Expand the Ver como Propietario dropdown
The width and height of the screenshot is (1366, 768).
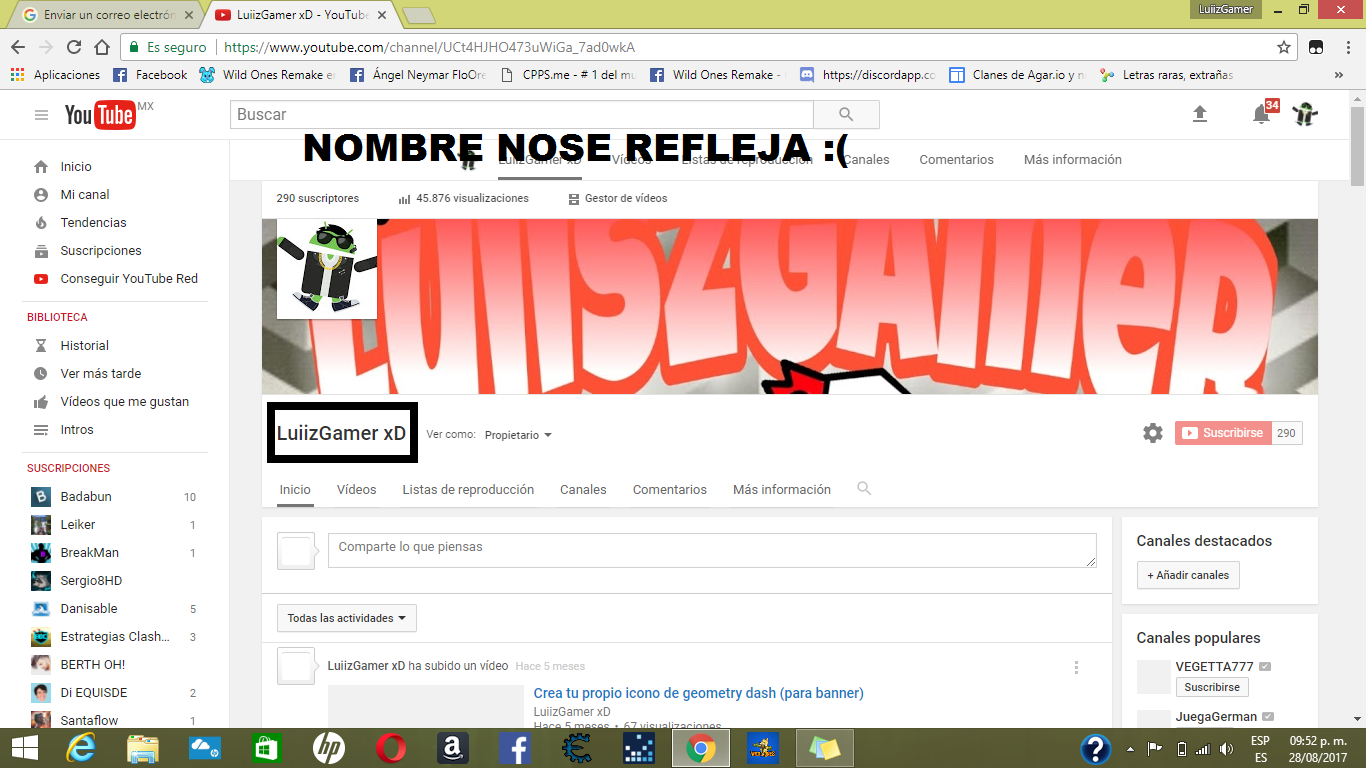[x=518, y=435]
